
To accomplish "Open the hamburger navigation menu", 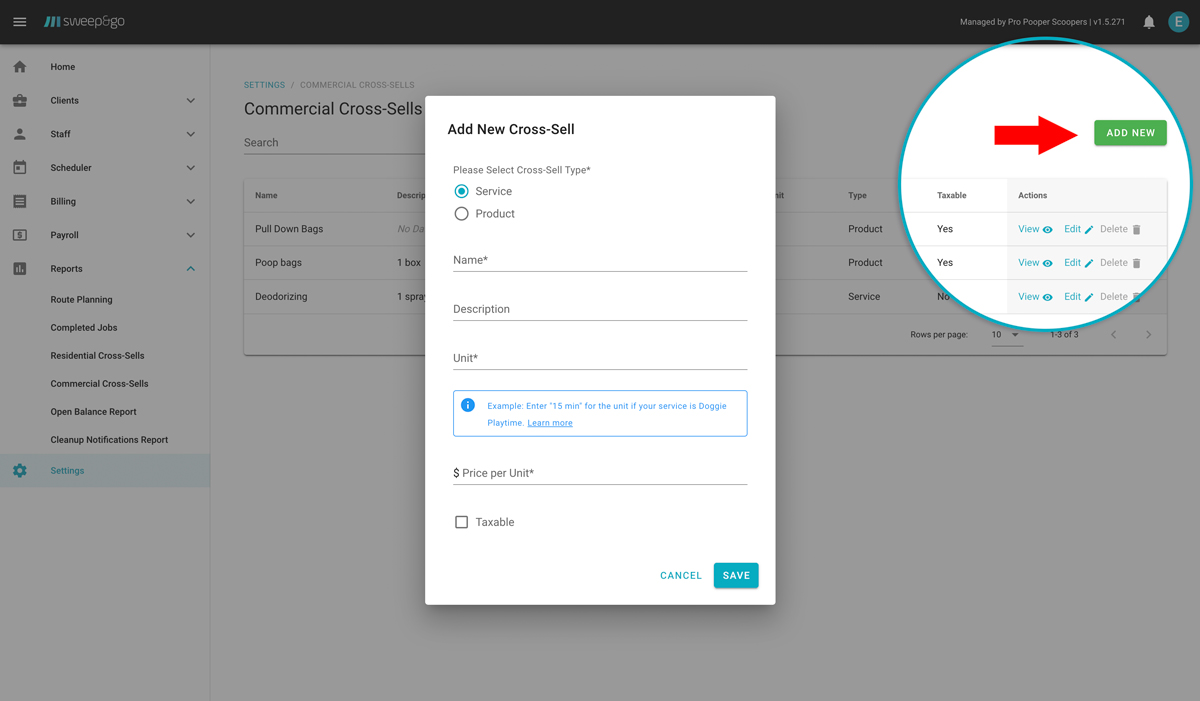I will [20, 22].
